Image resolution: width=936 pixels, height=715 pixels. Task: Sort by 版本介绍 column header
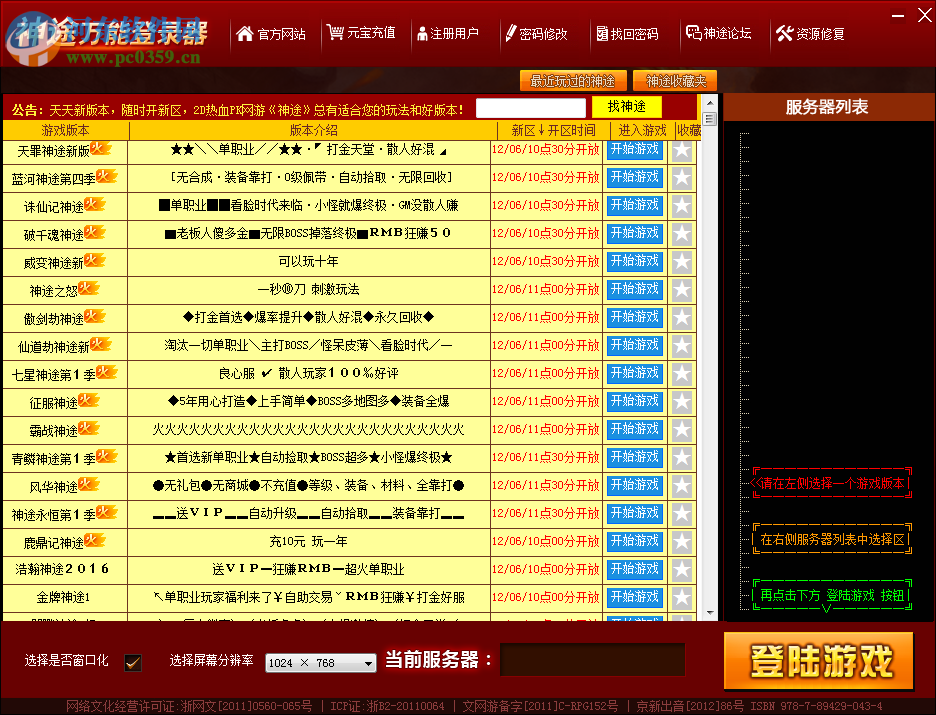(x=313, y=130)
